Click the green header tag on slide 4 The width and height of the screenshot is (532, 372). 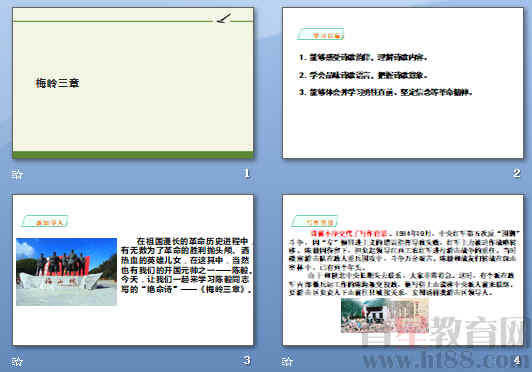coord(315,221)
